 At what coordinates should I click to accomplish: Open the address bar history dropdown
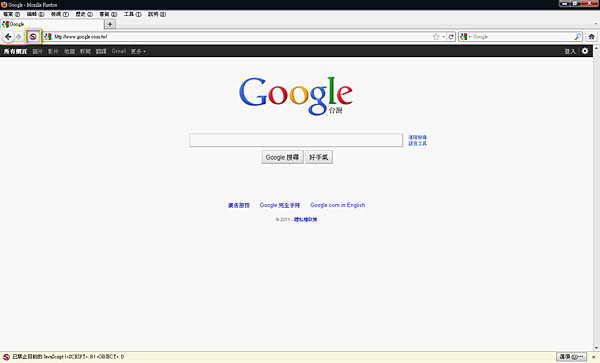click(443, 37)
